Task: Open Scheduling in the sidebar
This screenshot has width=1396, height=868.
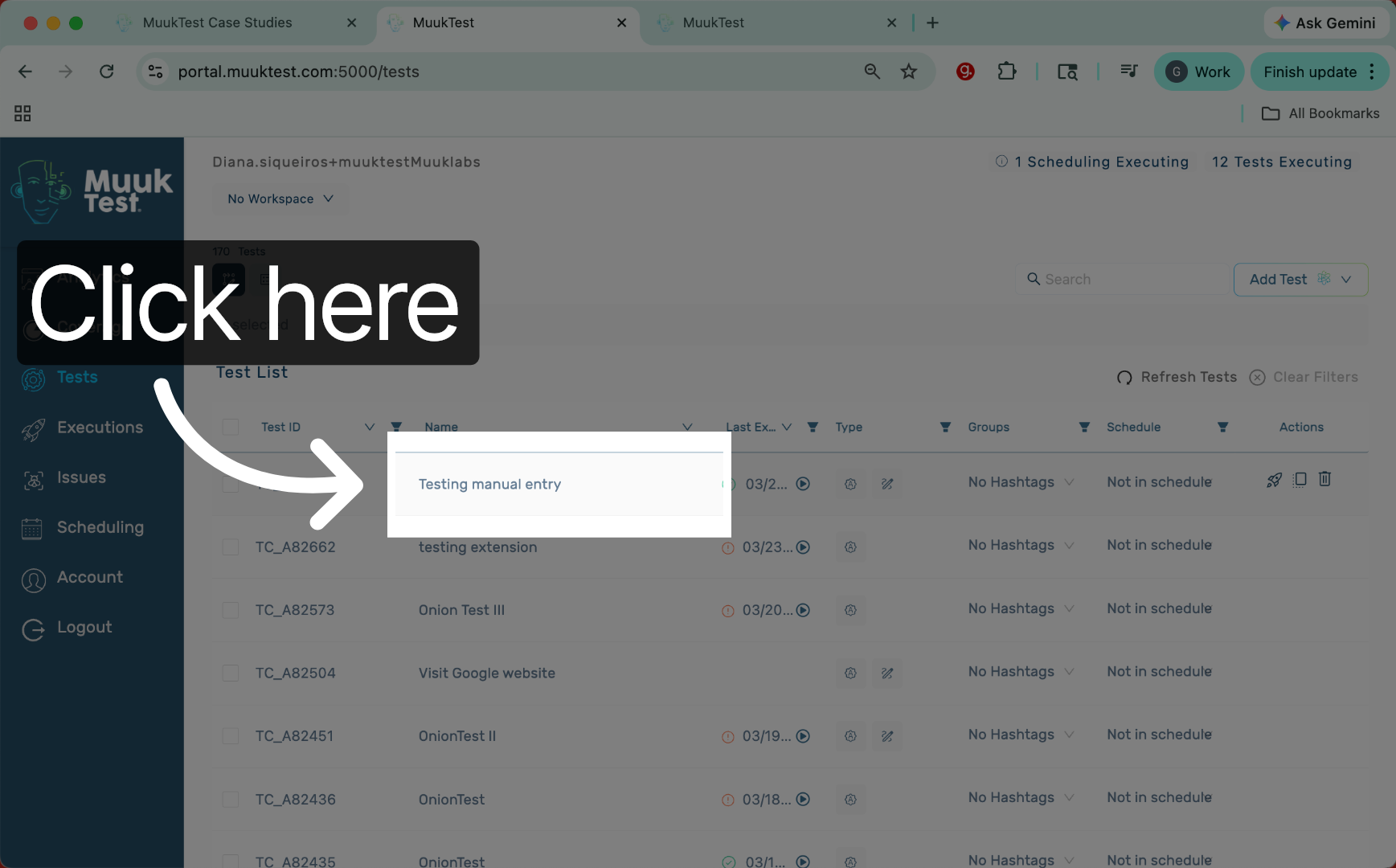Action: coord(83,528)
